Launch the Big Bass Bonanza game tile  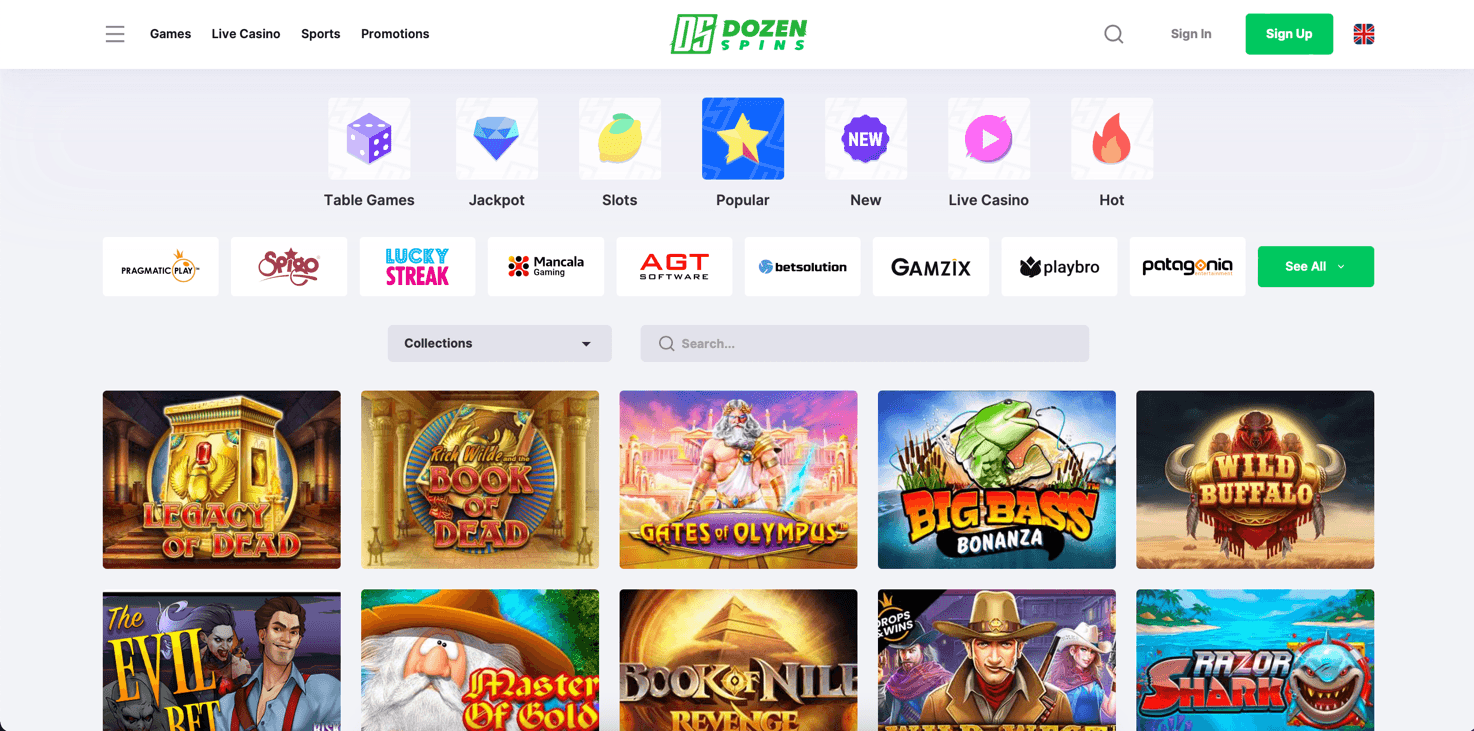(996, 479)
